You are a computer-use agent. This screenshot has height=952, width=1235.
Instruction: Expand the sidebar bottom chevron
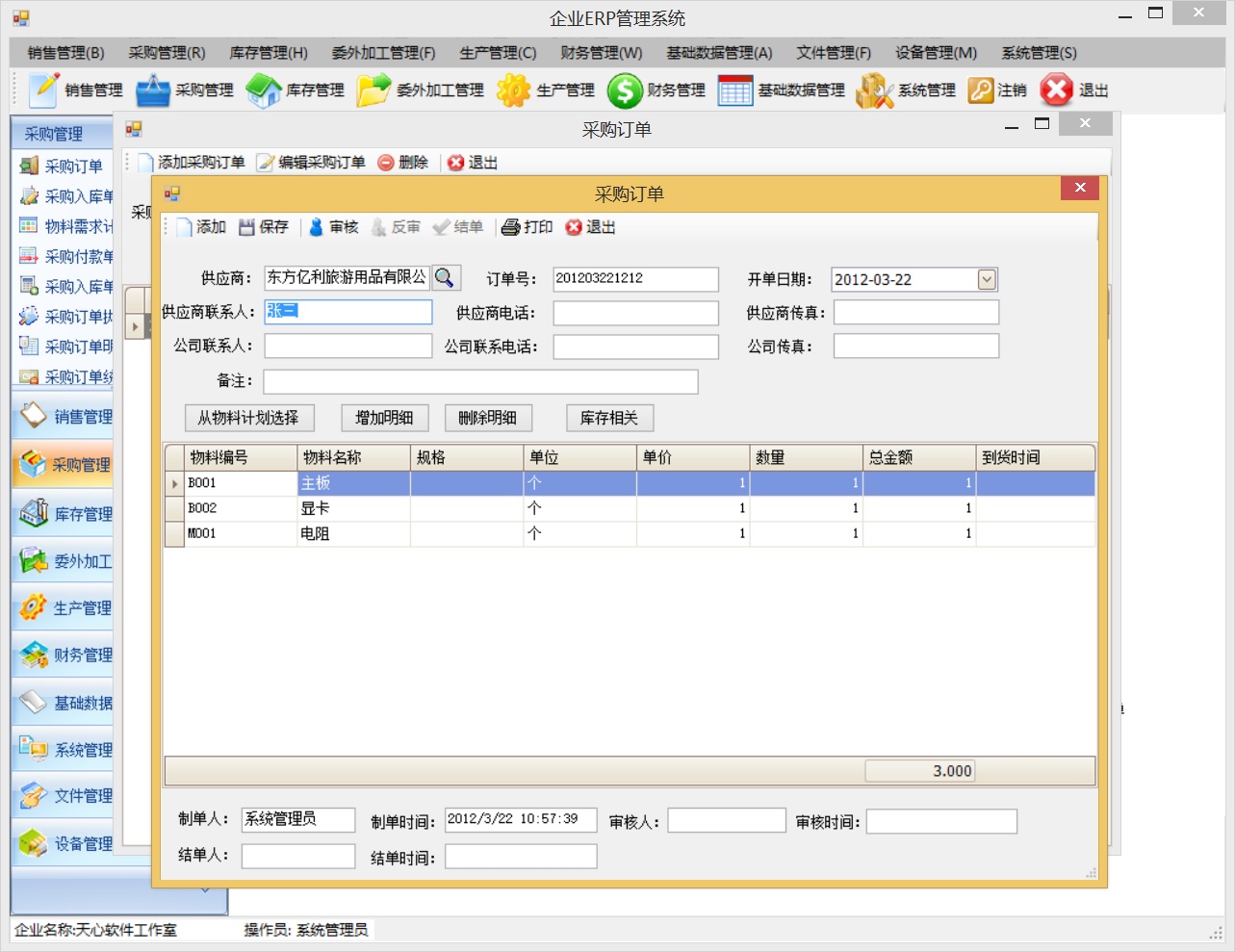[x=205, y=890]
